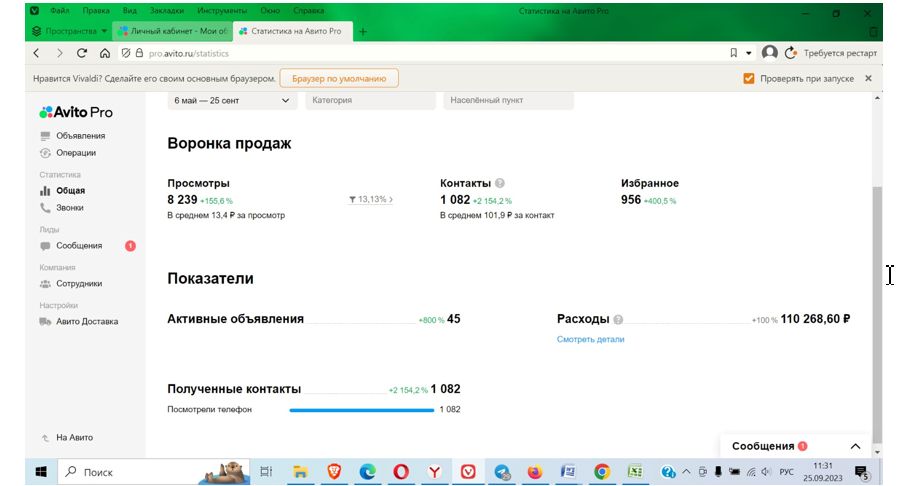
Task: Go to Объявления in the sidebar
Action: [80, 135]
